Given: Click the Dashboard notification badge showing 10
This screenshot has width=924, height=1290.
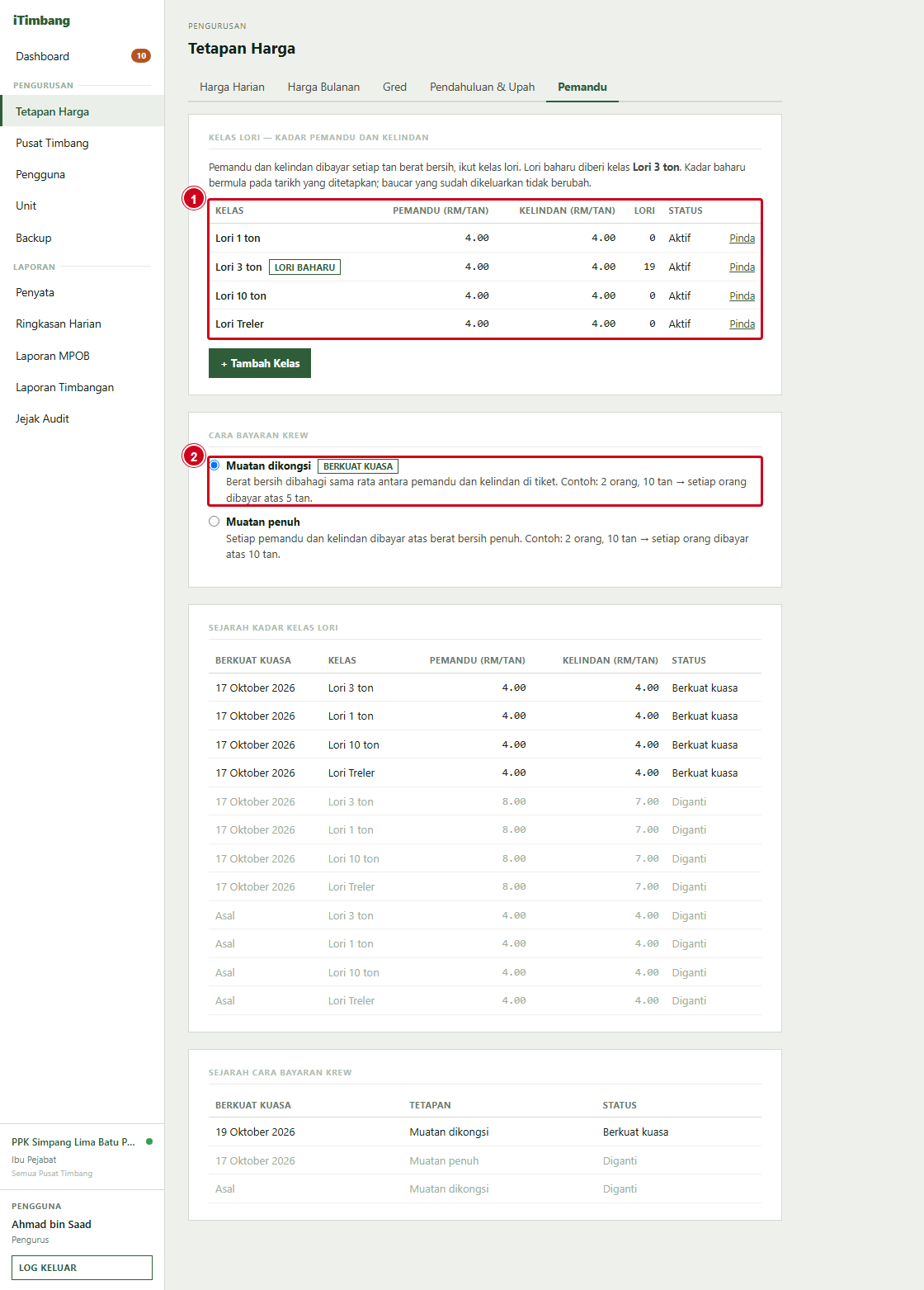Looking at the screenshot, I should (x=141, y=56).
